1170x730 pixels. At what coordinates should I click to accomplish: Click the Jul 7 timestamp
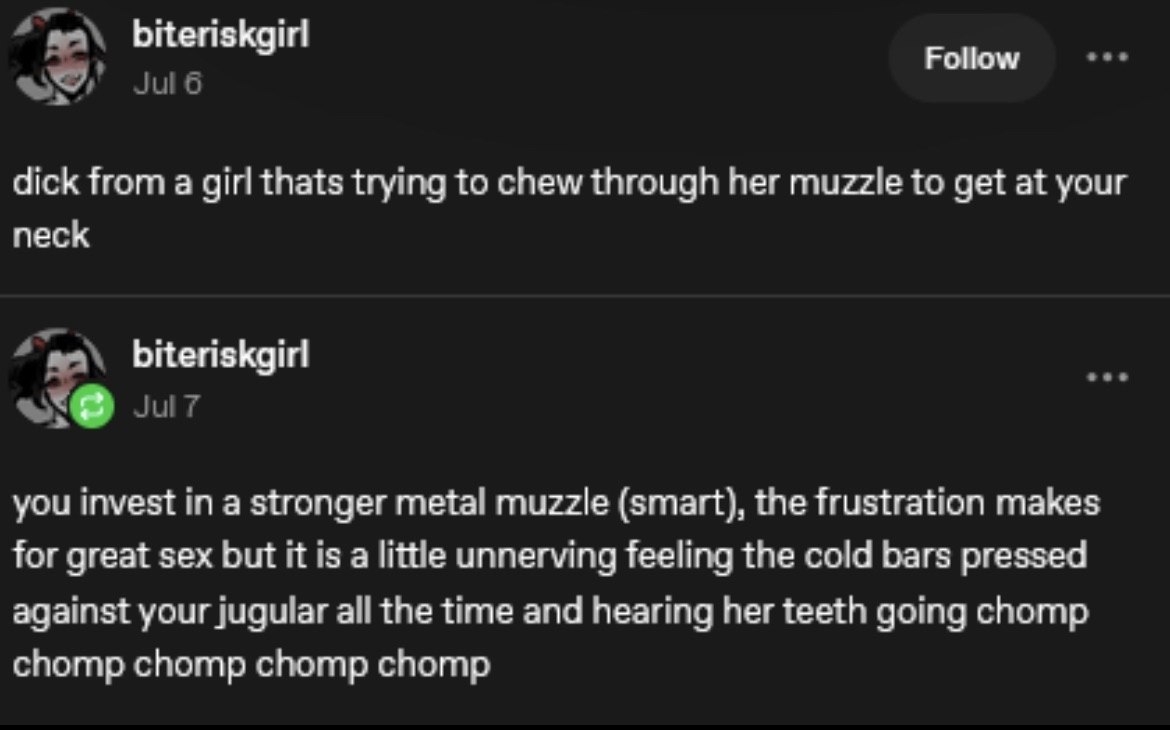click(x=167, y=406)
